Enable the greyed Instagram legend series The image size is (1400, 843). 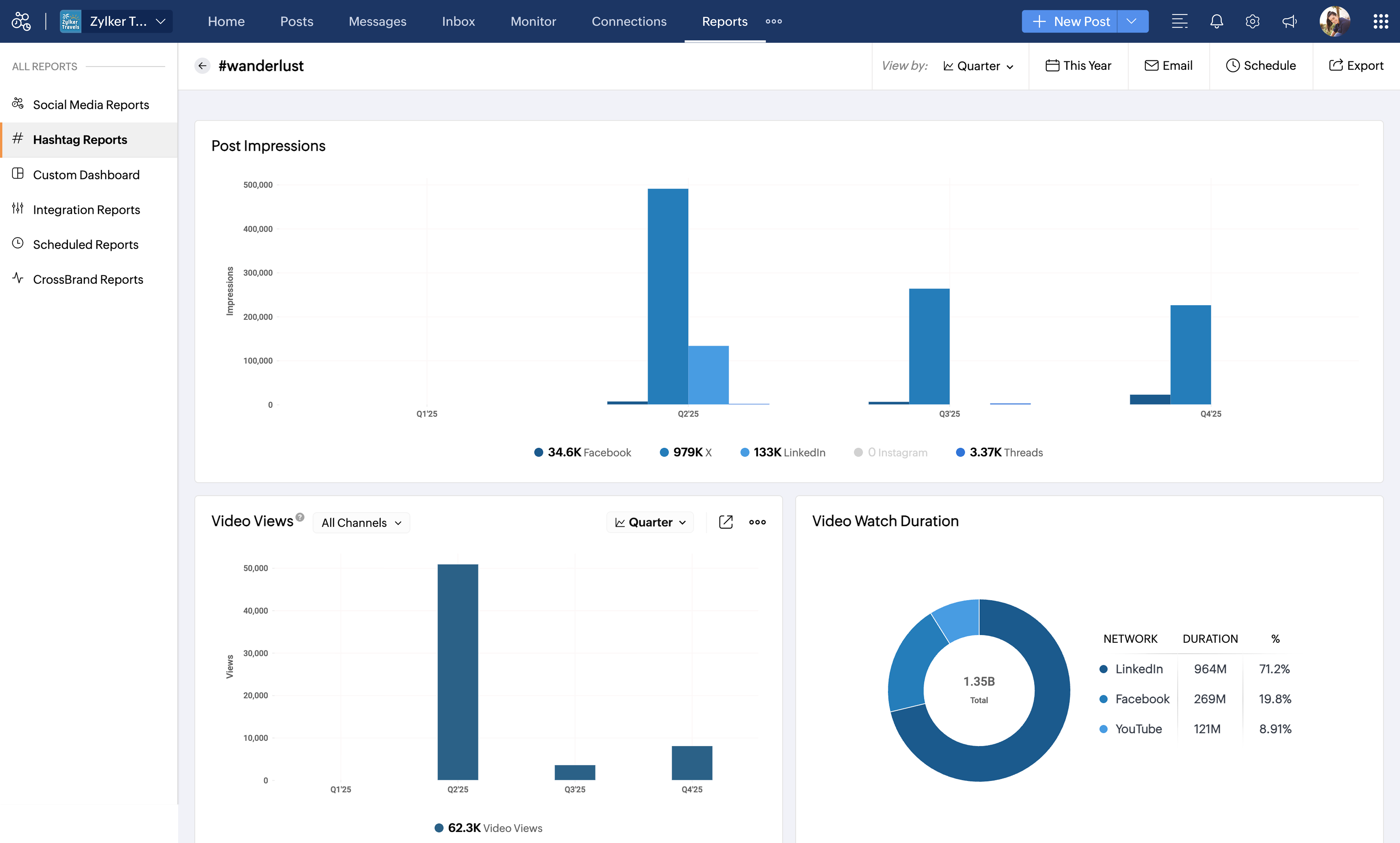(891, 452)
